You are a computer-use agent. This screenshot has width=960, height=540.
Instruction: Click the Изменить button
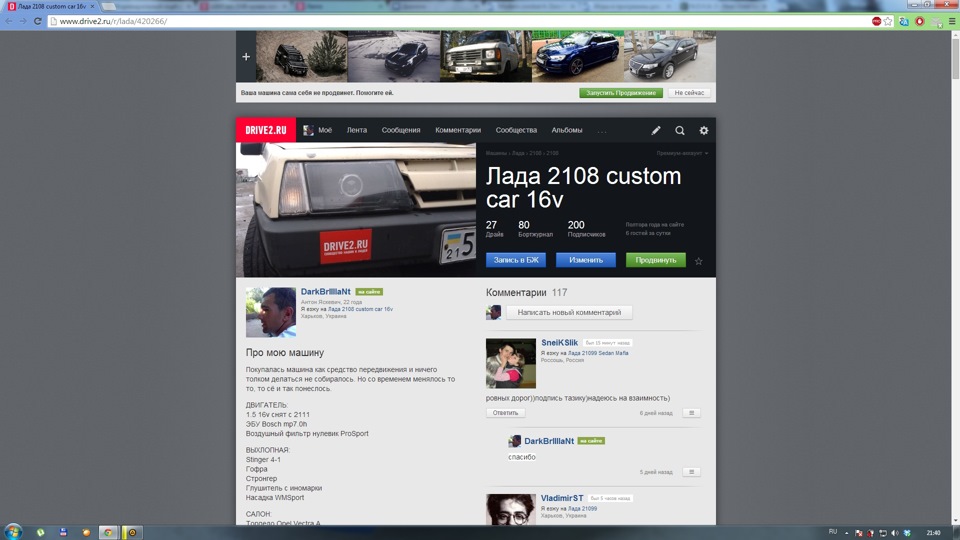586,260
